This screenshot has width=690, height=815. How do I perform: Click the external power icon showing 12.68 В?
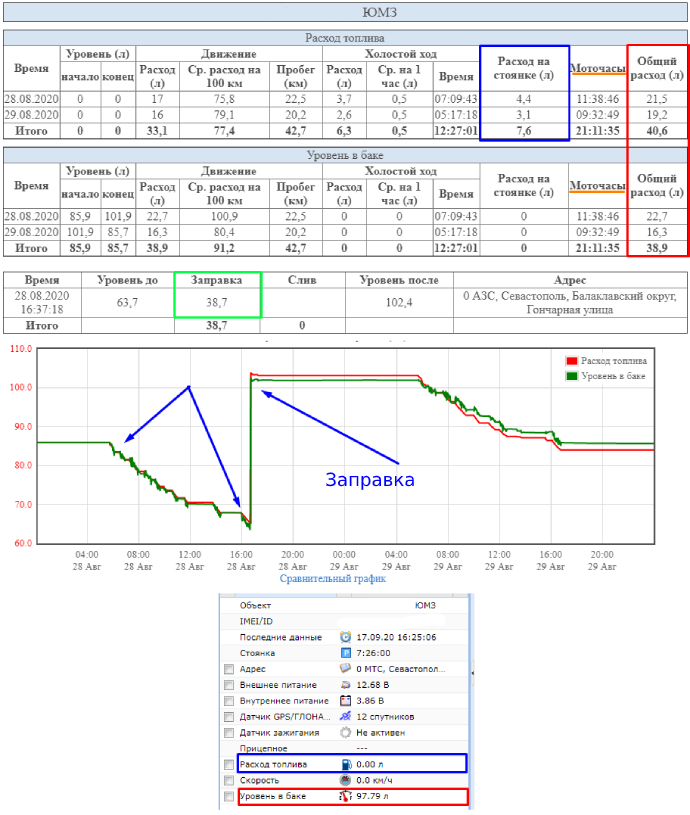click(x=345, y=685)
